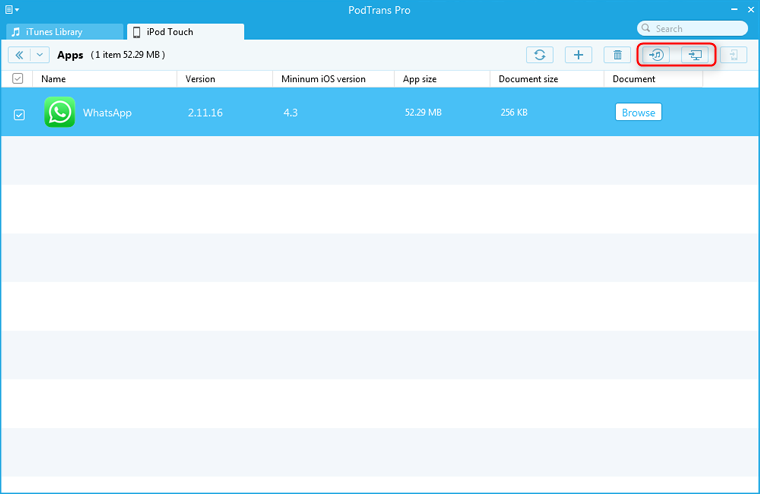This screenshot has width=760, height=494.
Task: Go back with the double-chevron icon
Action: coord(19,55)
